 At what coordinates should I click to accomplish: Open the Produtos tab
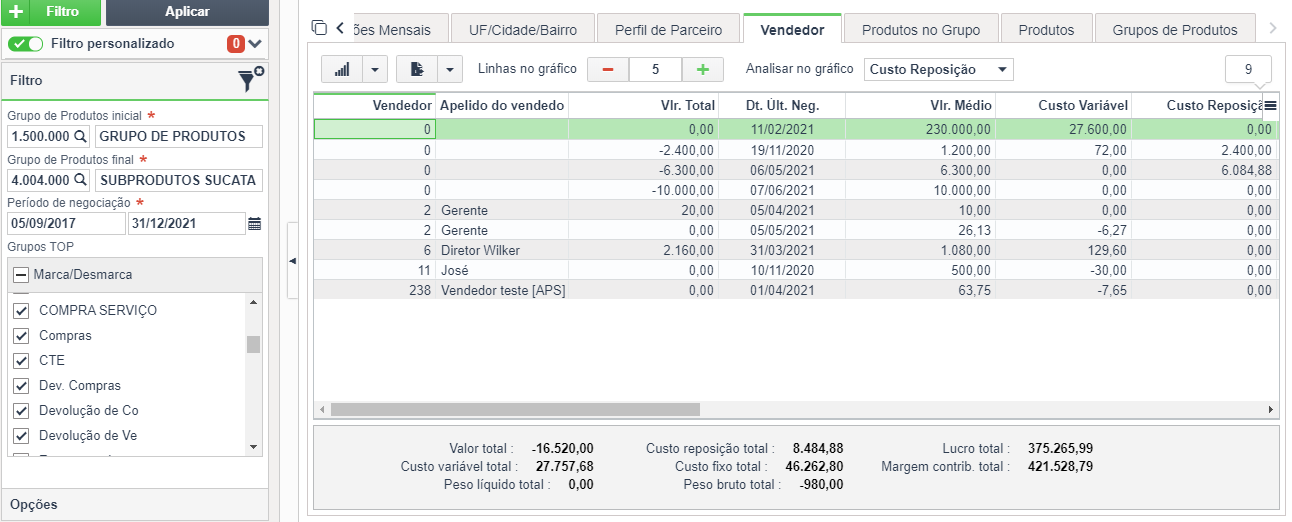click(1046, 30)
